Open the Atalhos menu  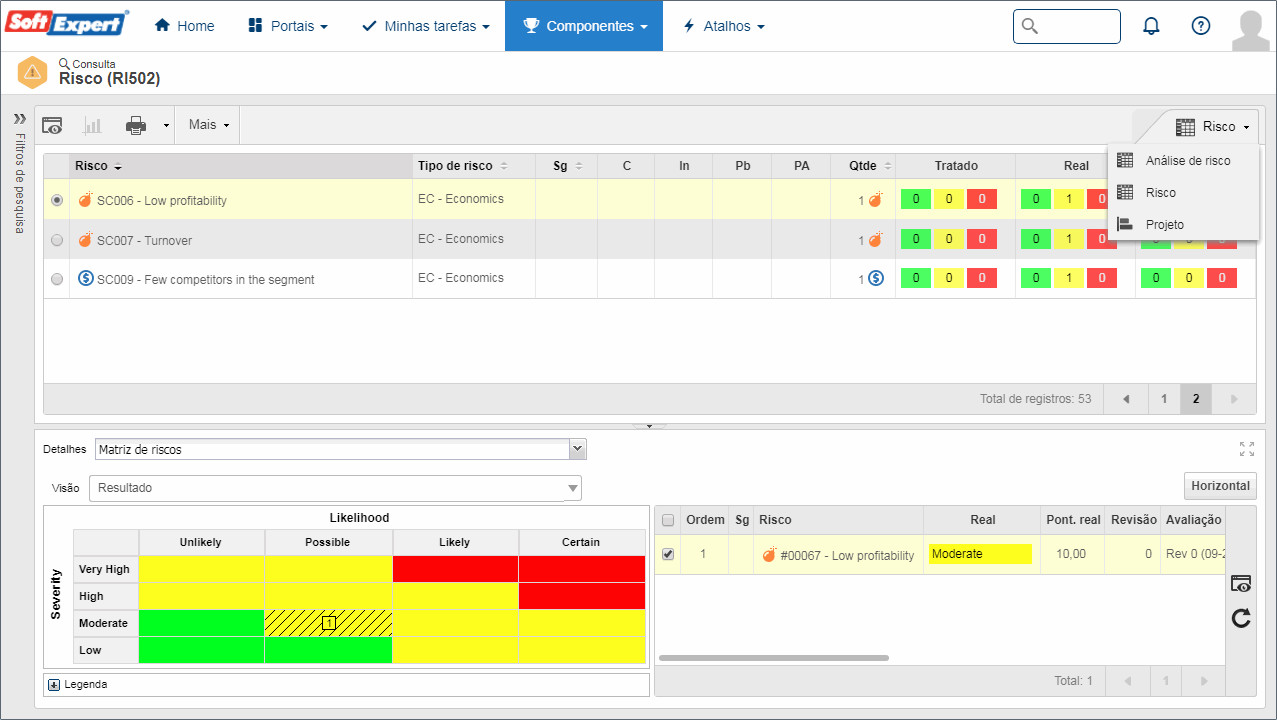[723, 26]
